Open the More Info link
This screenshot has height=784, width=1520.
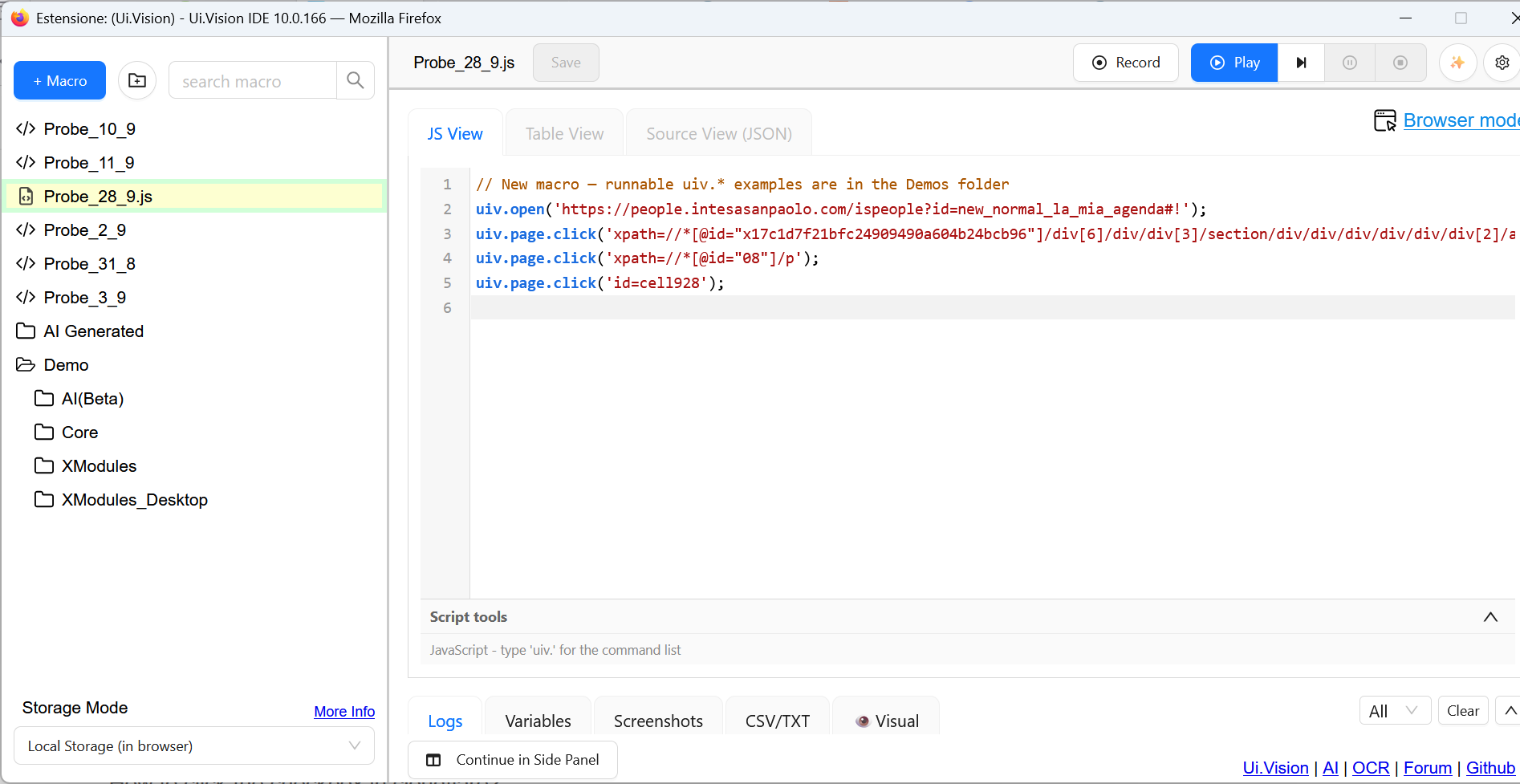coord(344,712)
